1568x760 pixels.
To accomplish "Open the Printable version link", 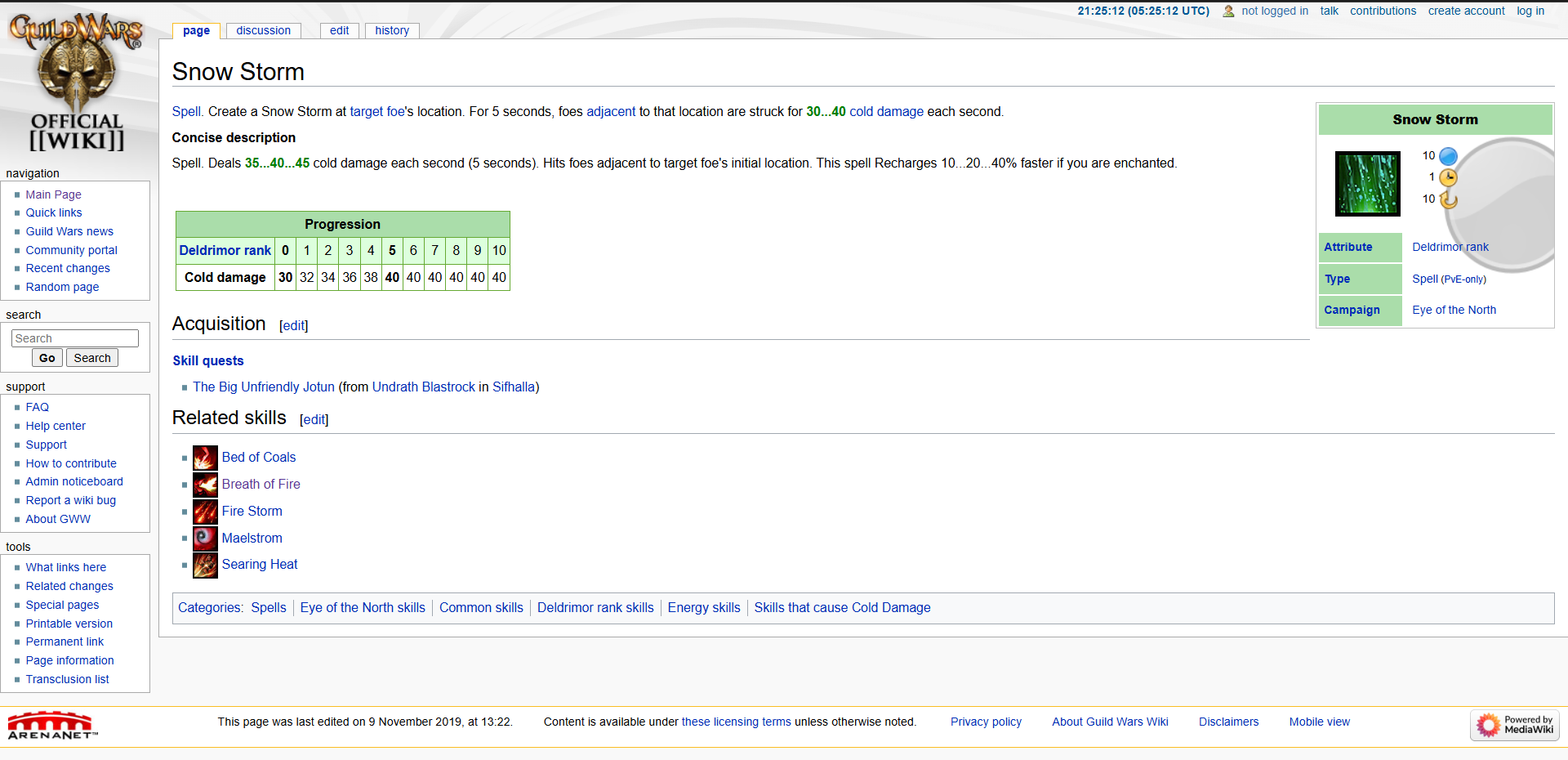I will tap(69, 624).
